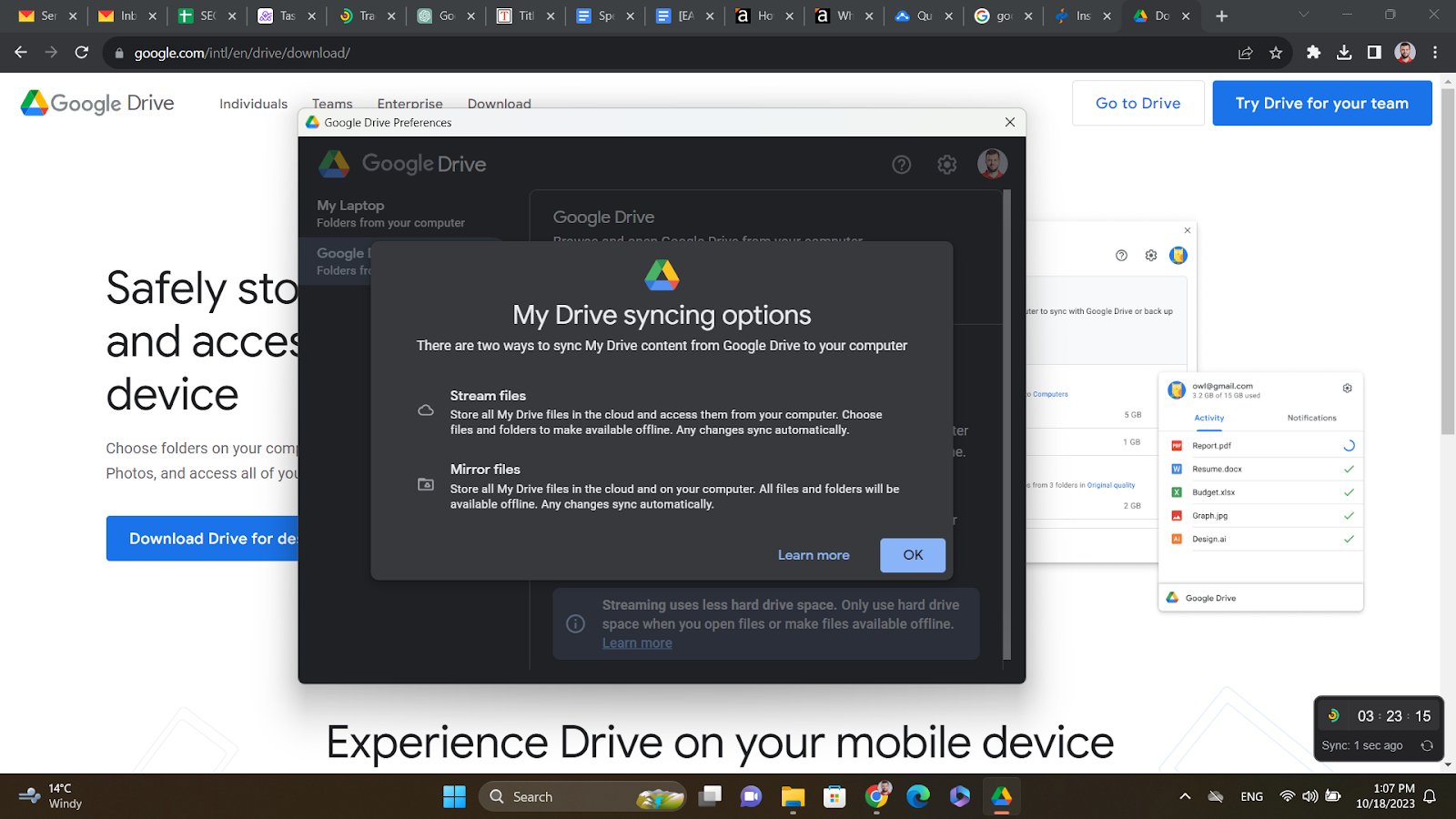
Task: Click the Stream files cloud icon
Action: tap(425, 410)
